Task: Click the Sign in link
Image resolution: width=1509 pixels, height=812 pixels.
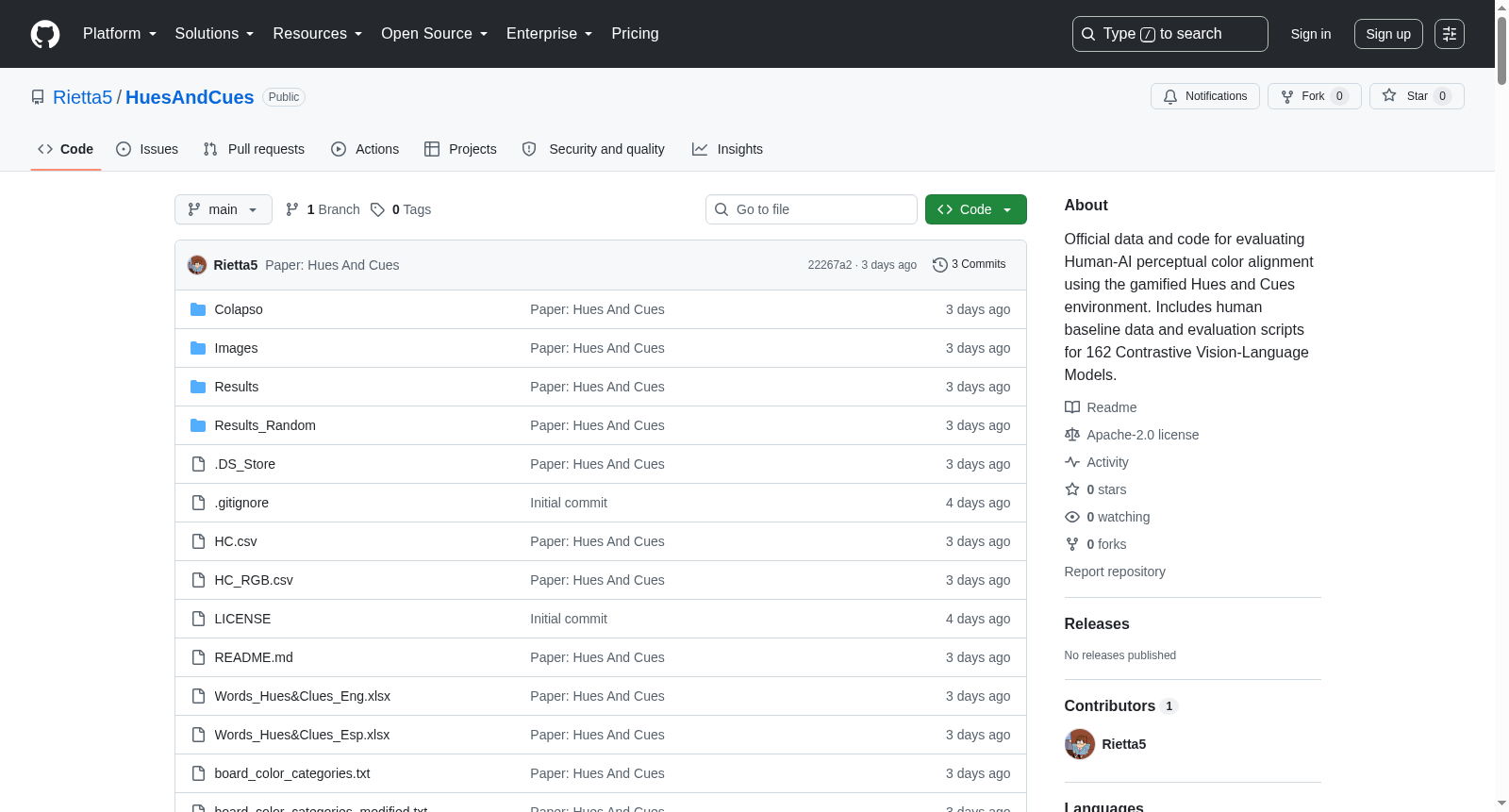Action: tap(1311, 34)
